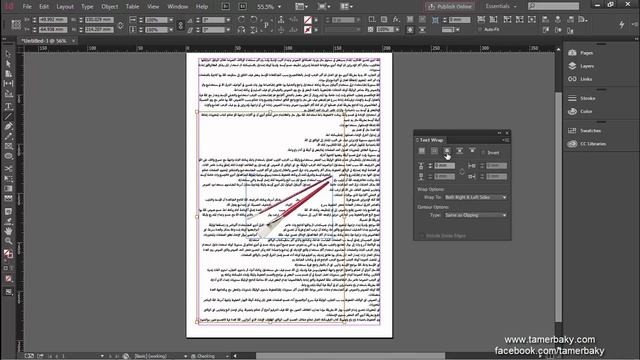Choose Jump Object wrap icon
The width and height of the screenshot is (640, 360).
pyautogui.click(x=460, y=151)
